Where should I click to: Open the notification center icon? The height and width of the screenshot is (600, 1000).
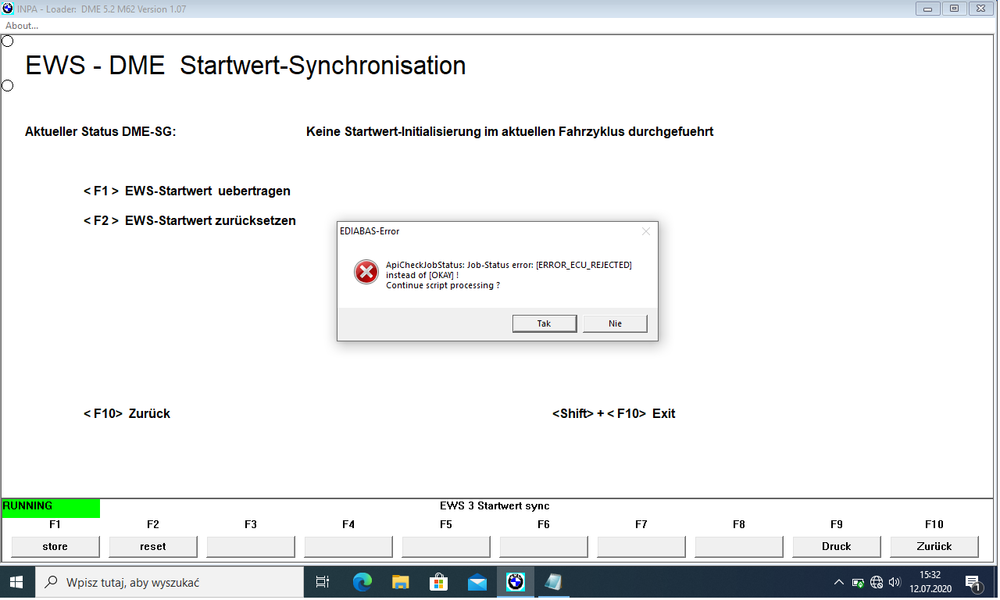974,582
